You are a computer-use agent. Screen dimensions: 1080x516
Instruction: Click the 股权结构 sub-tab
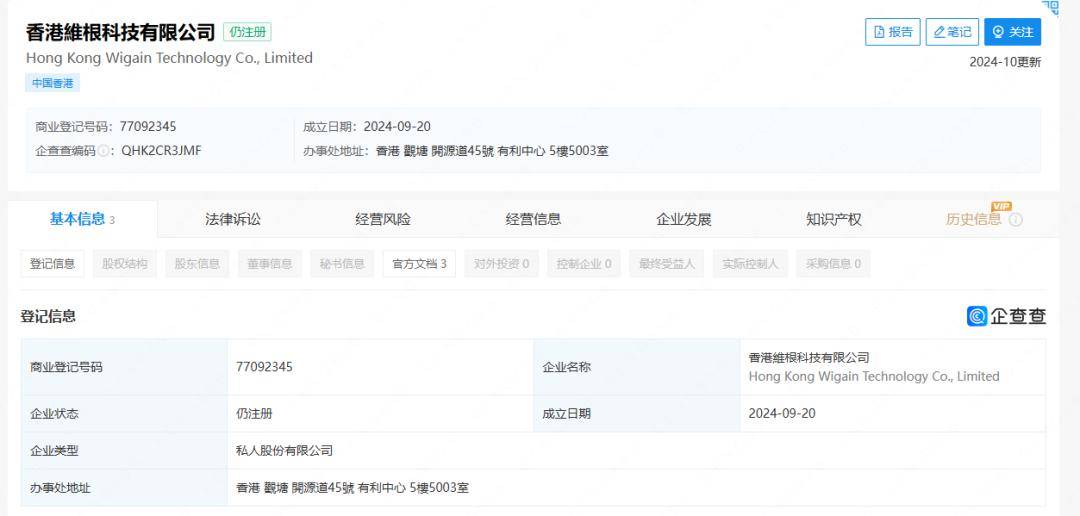tap(125, 264)
